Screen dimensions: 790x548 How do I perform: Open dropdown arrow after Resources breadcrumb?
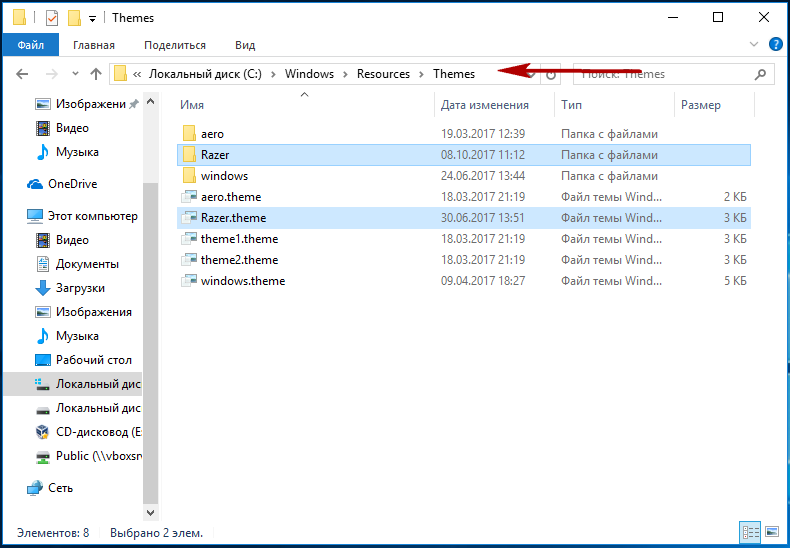(421, 75)
